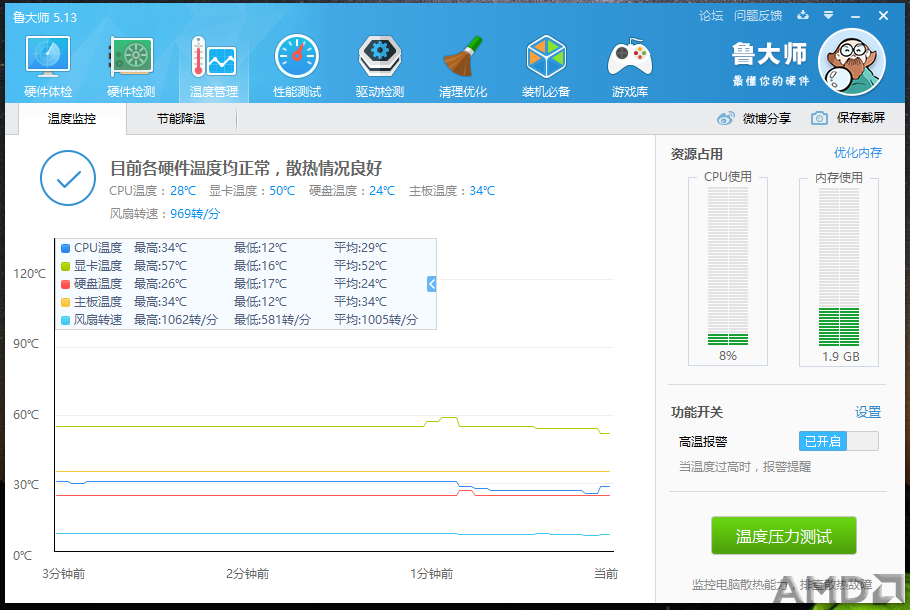
Task: Open the title bar dropdown menu arrow
Action: click(828, 15)
